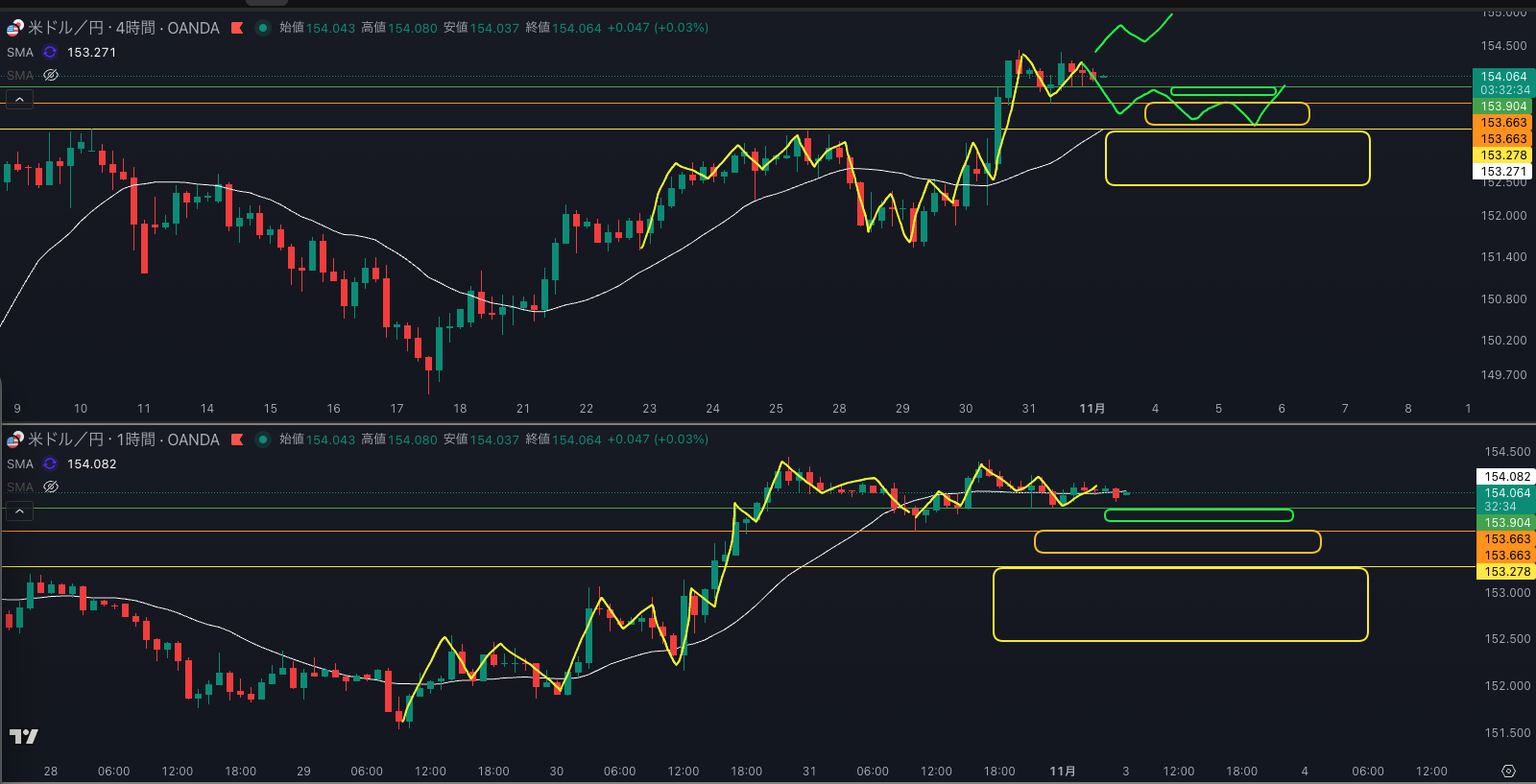Image resolution: width=1536 pixels, height=784 pixels.
Task: Click the green market status dot in the 1-hour chart
Action: click(x=262, y=440)
